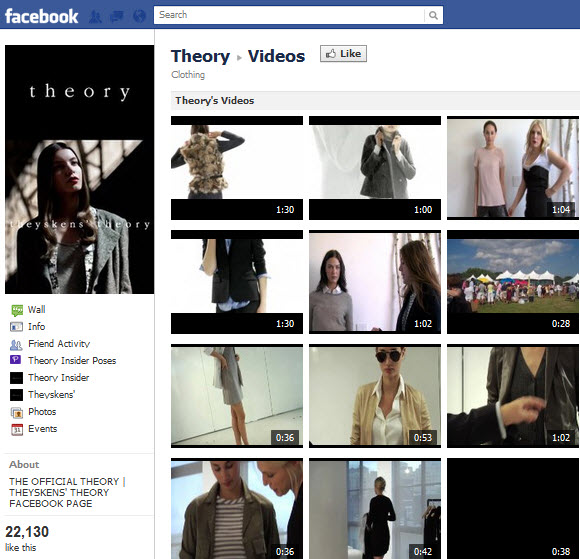580x559 pixels.
Task: Play the outdoor tents video 0:28
Action: [513, 282]
